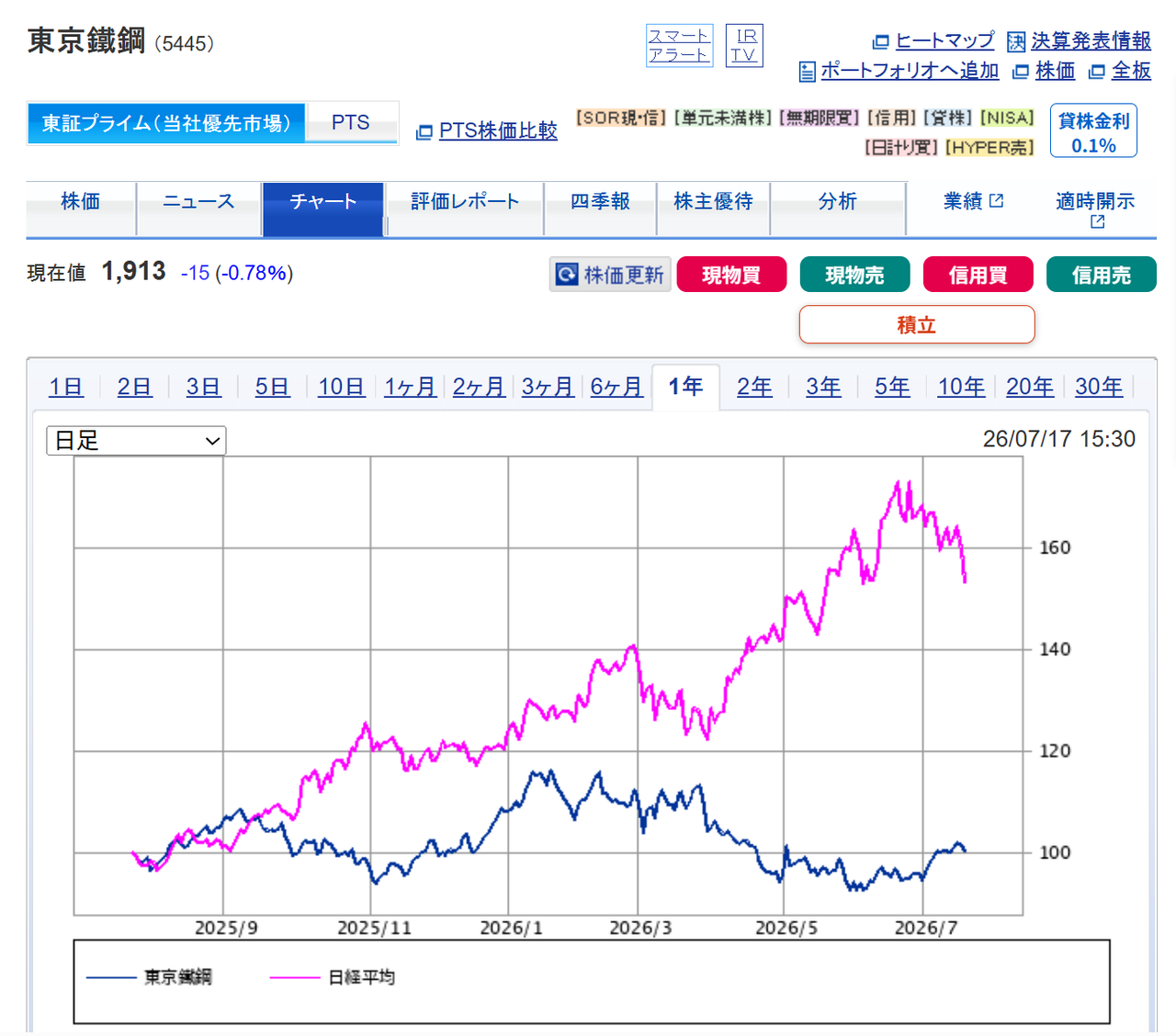Click the [NISA] tag label
Image resolution: width=1176 pixels, height=1036 pixels.
tap(1008, 118)
